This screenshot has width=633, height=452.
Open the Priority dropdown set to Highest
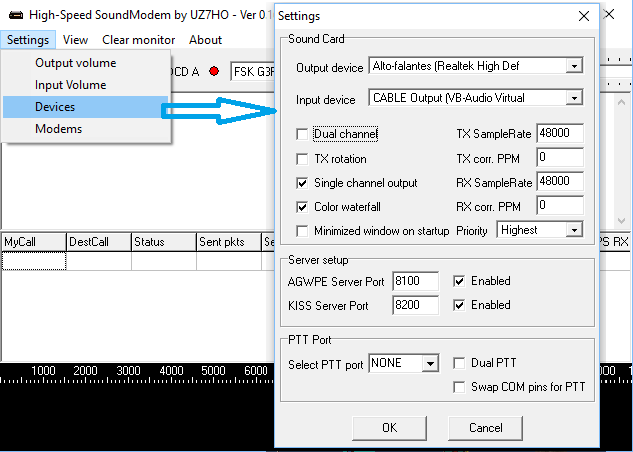click(574, 230)
